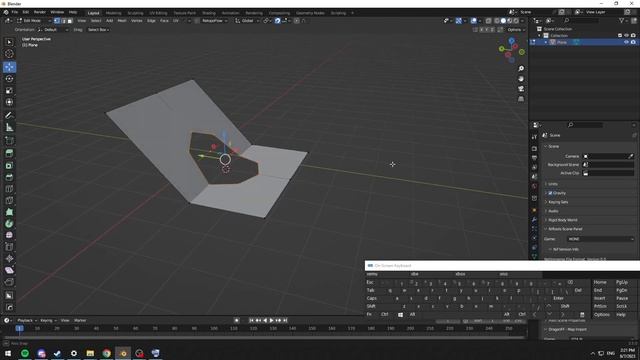Toggle Plane visibility eye in outliner
This screenshot has width=640, height=360.
(626, 42)
